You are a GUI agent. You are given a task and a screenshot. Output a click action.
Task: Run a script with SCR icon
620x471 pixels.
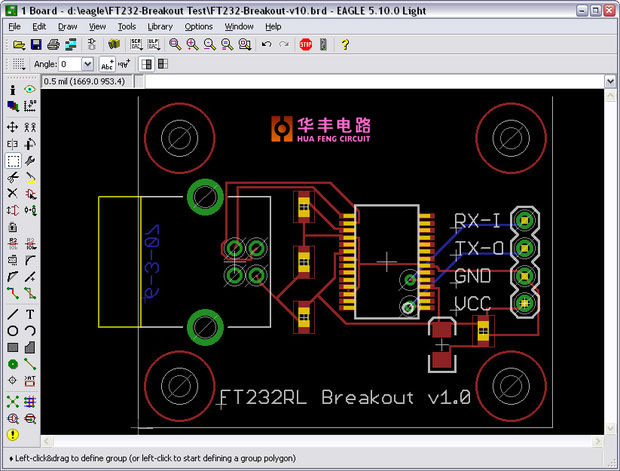(x=136, y=44)
